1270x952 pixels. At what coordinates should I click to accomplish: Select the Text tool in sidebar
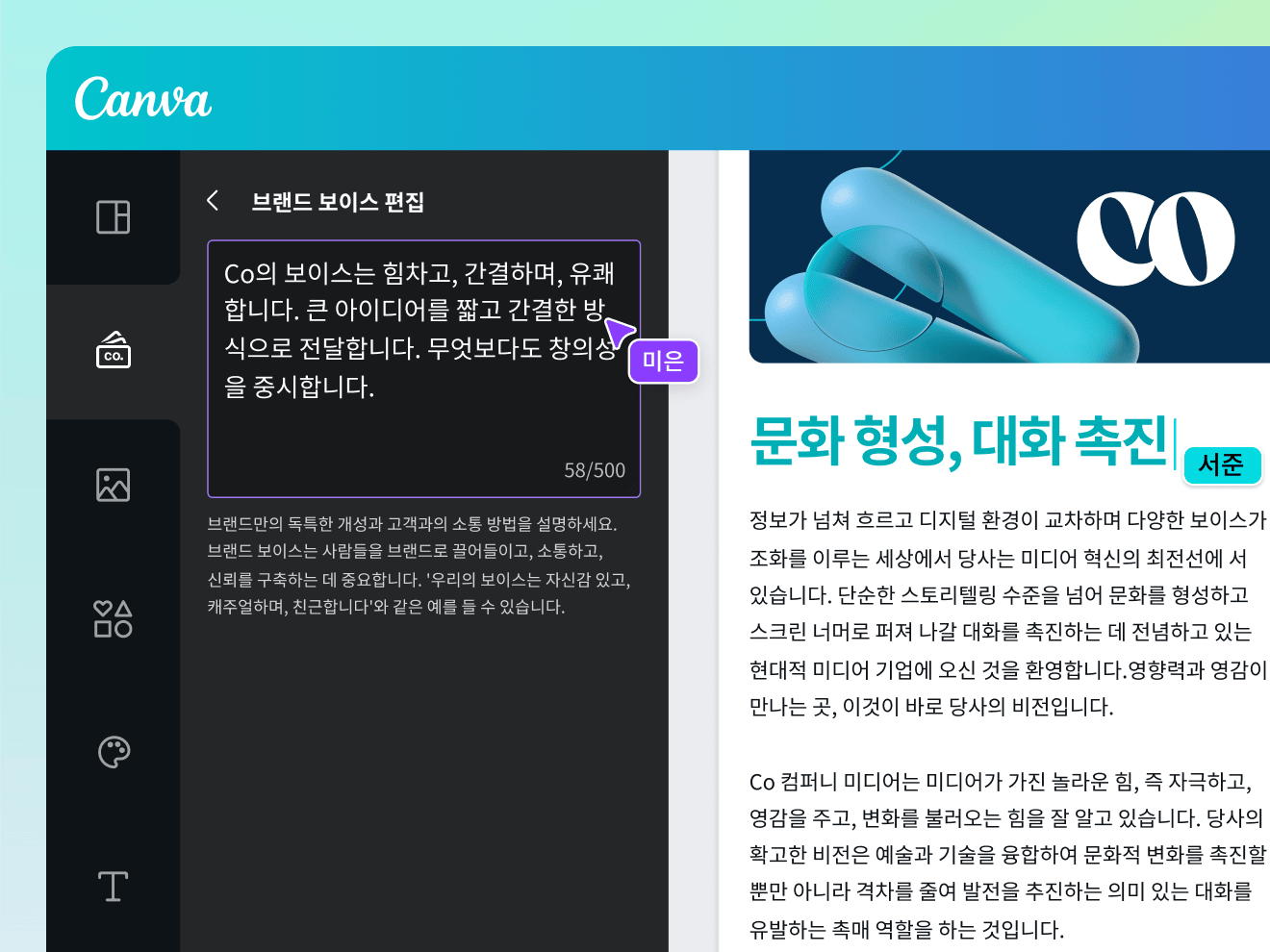pyautogui.click(x=114, y=886)
